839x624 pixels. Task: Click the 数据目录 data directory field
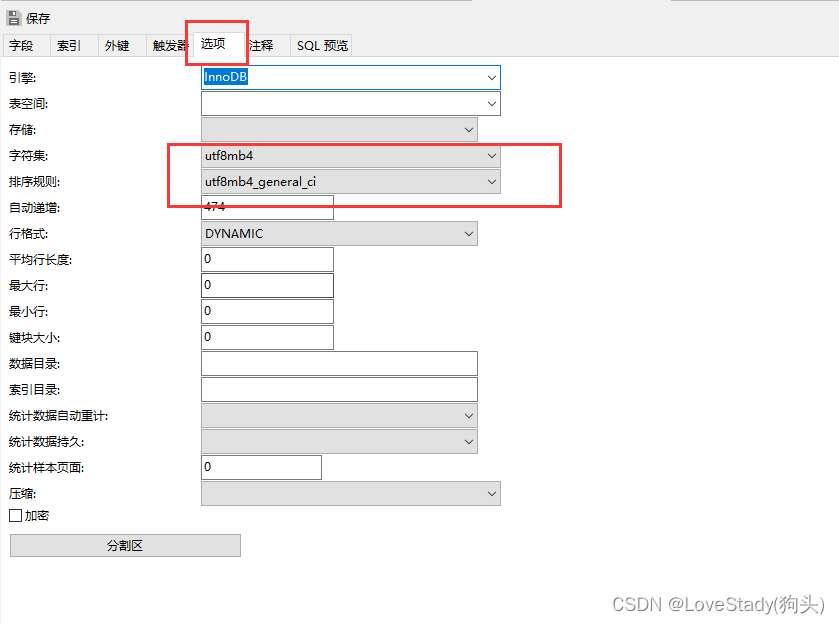point(339,364)
